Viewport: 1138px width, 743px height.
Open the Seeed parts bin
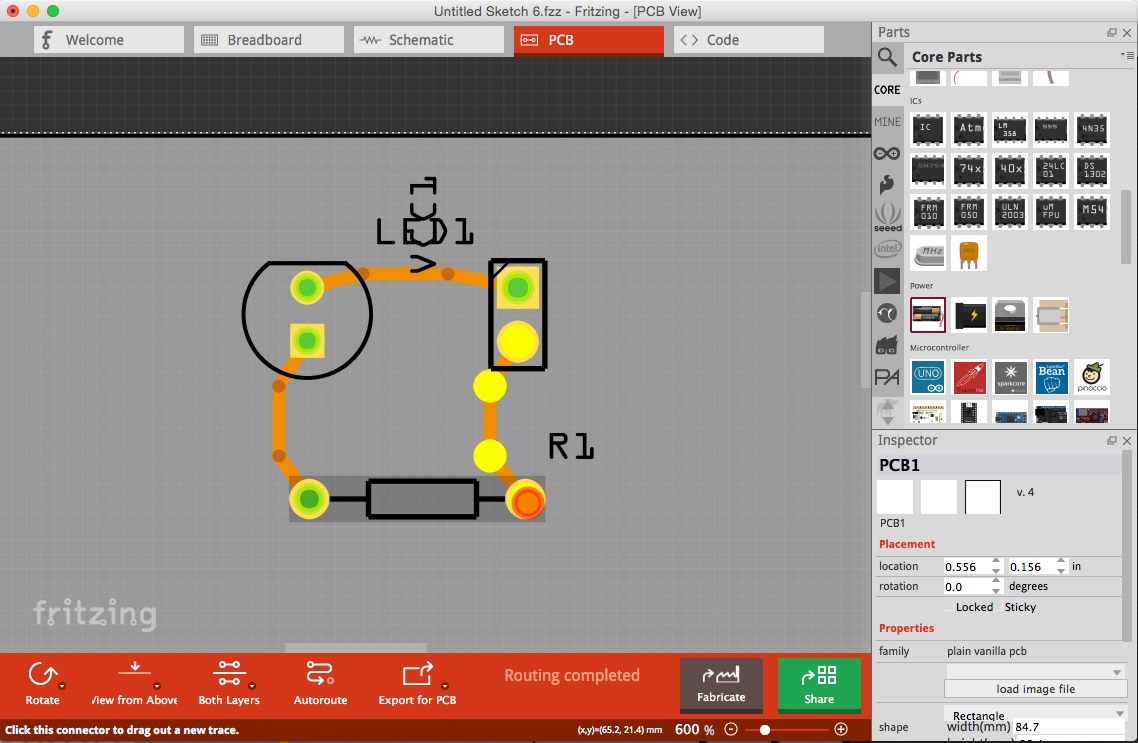click(x=887, y=217)
